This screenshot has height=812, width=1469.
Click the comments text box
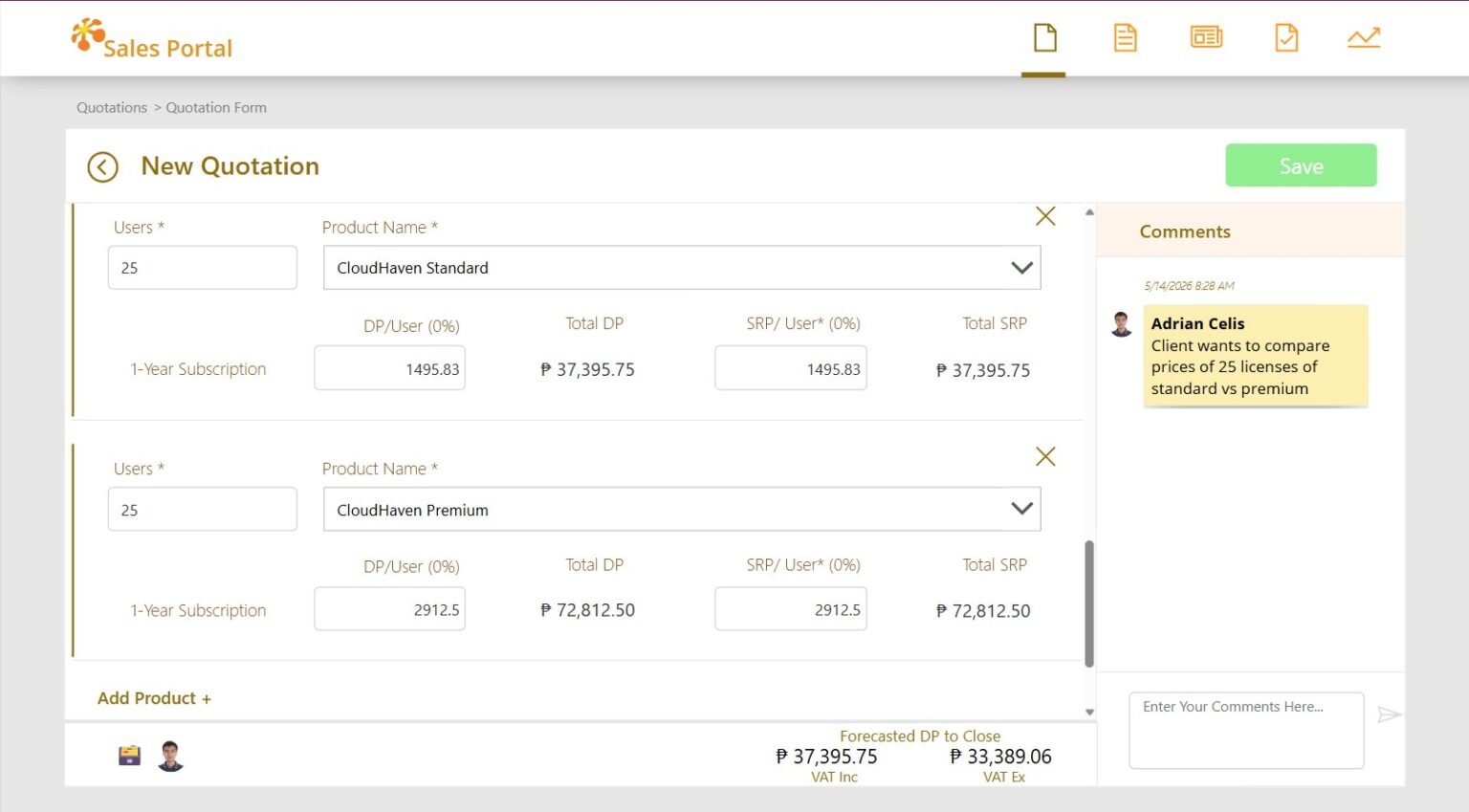[1246, 731]
